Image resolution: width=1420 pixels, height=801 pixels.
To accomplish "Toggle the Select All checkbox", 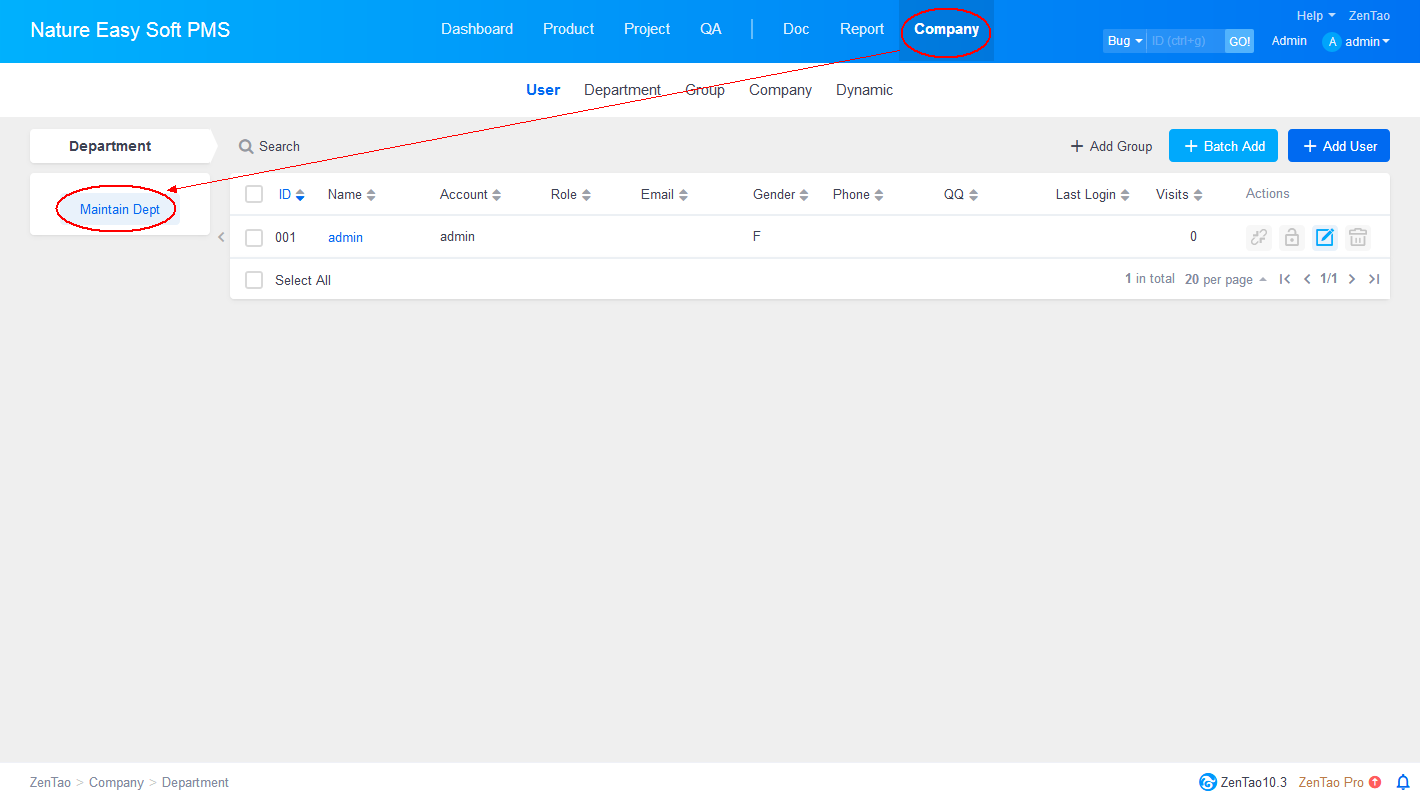I will click(x=254, y=280).
